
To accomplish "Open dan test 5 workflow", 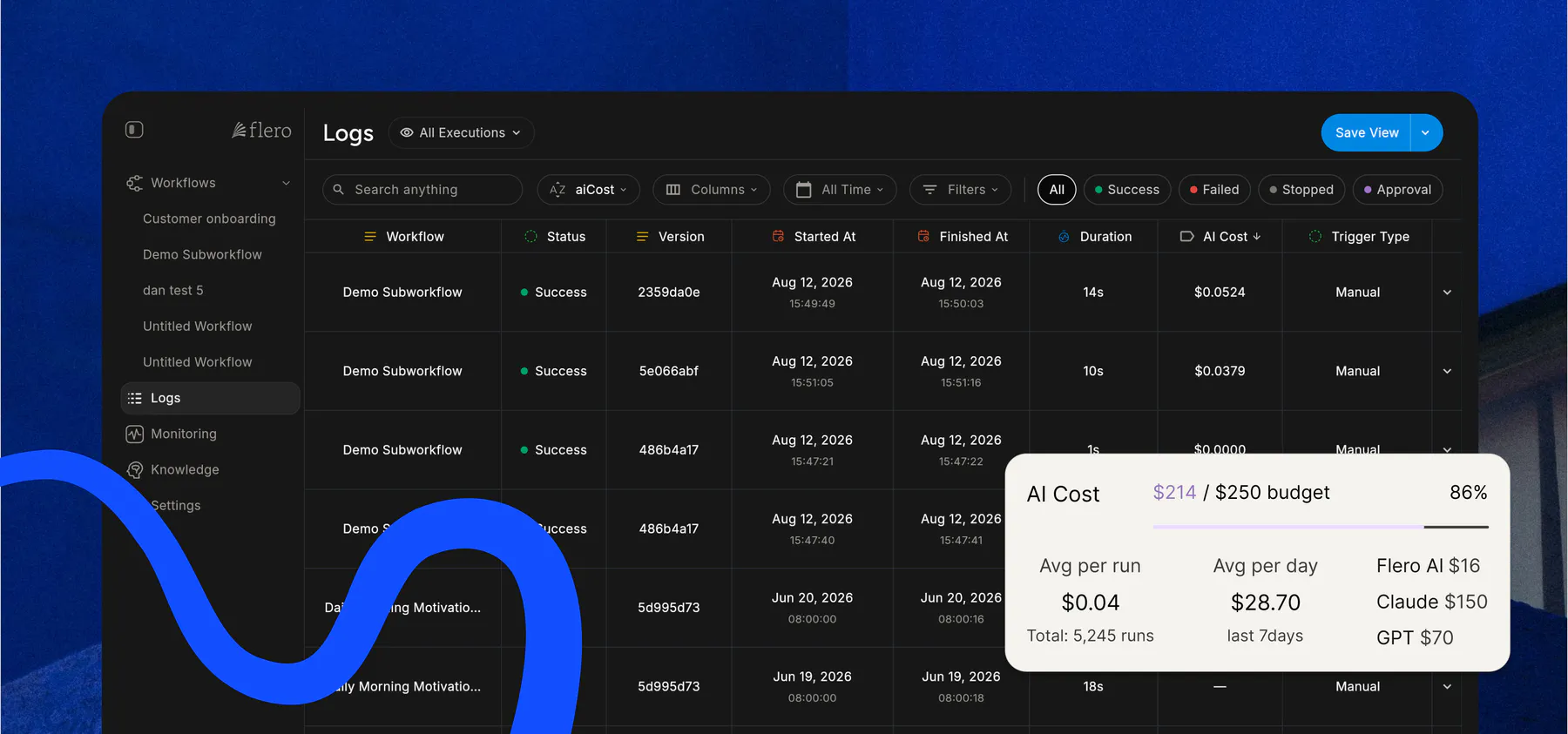I will [173, 290].
